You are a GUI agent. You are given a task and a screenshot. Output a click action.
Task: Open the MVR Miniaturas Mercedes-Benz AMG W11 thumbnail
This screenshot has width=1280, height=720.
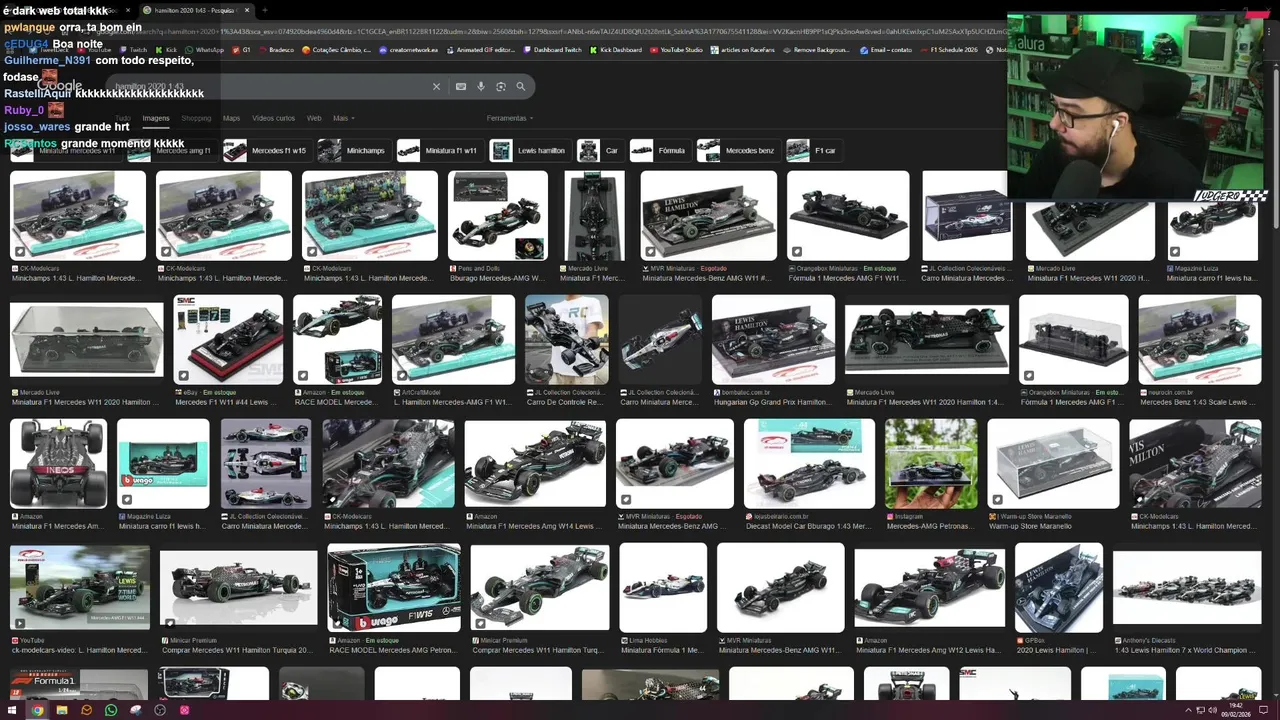[x=708, y=215]
